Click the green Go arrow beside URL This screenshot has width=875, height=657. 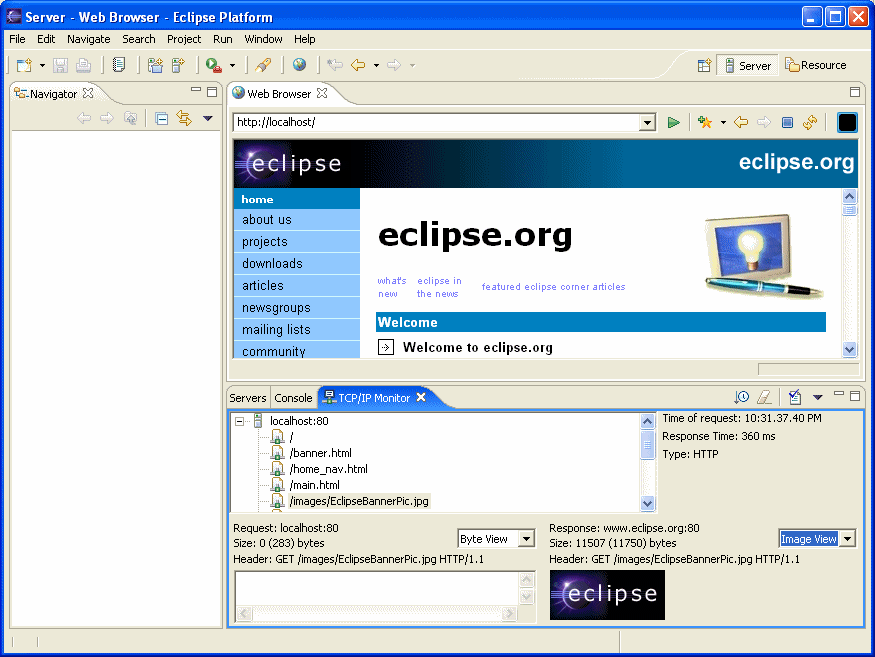tap(674, 122)
